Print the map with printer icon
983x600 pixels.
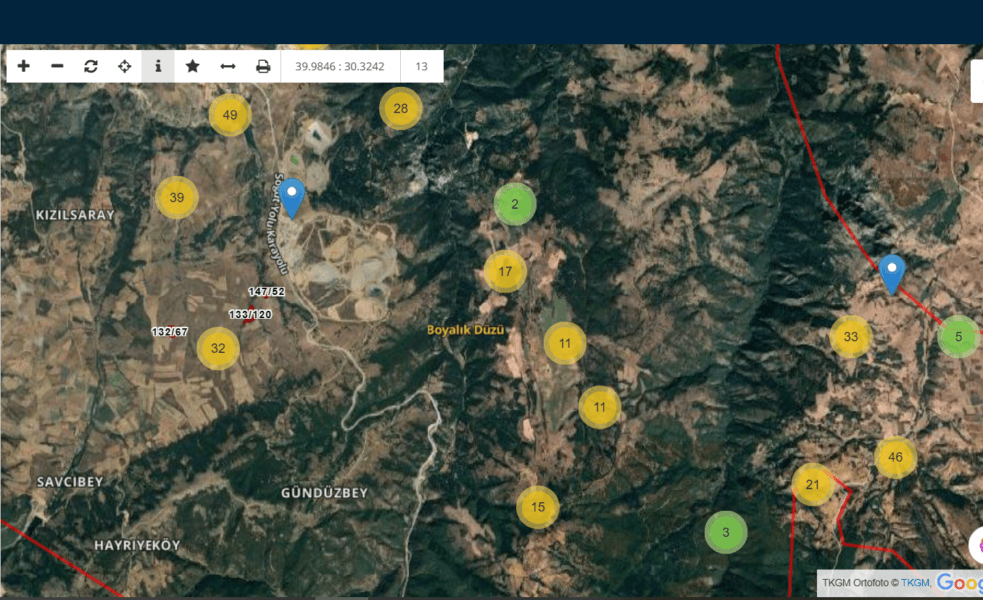(263, 66)
